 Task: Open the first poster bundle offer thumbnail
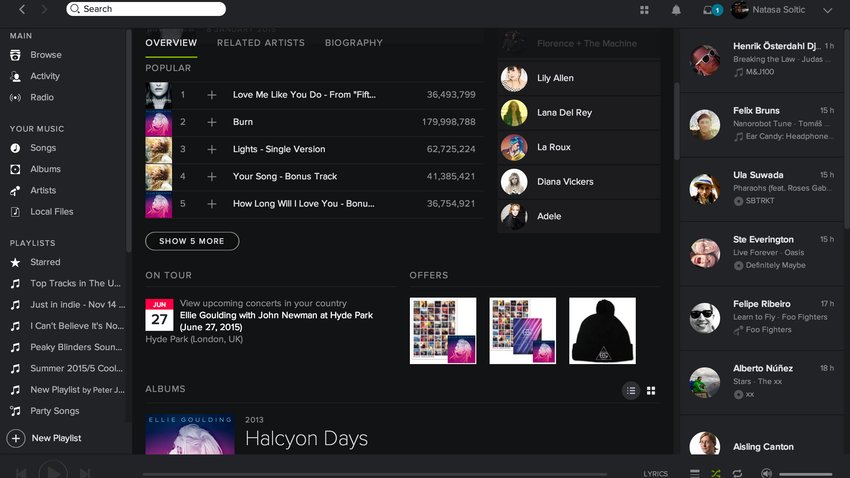pos(443,331)
